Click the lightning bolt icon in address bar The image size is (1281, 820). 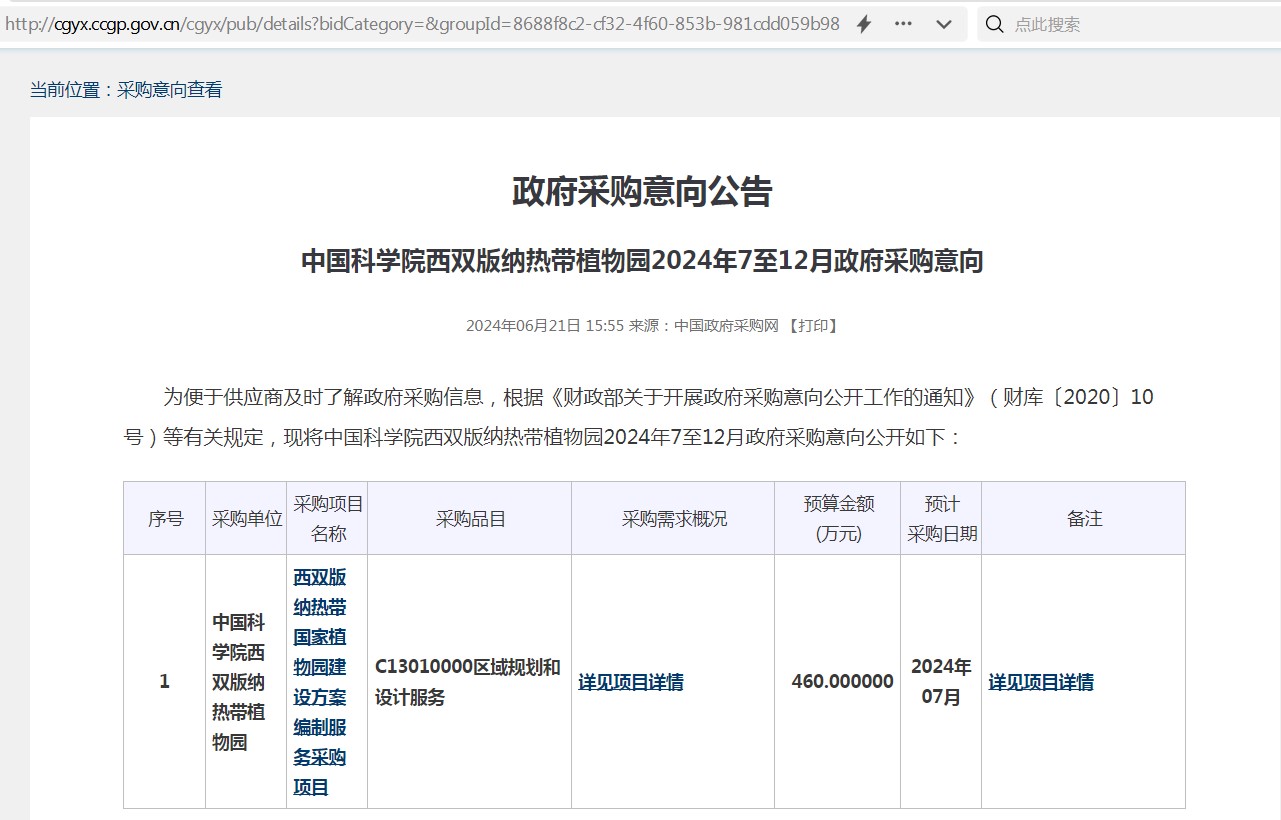click(864, 24)
